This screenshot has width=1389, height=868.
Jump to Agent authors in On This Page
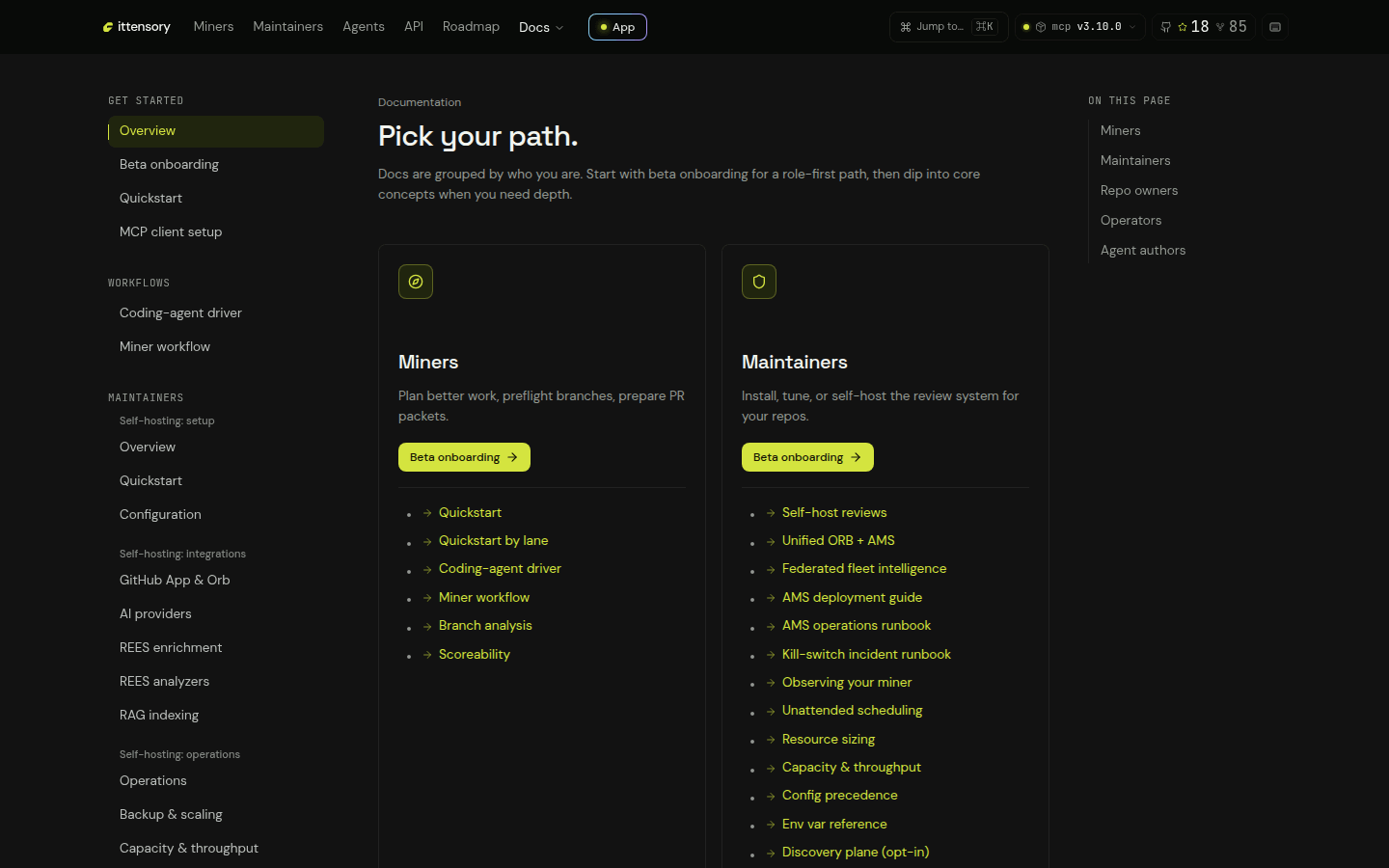[1143, 251]
